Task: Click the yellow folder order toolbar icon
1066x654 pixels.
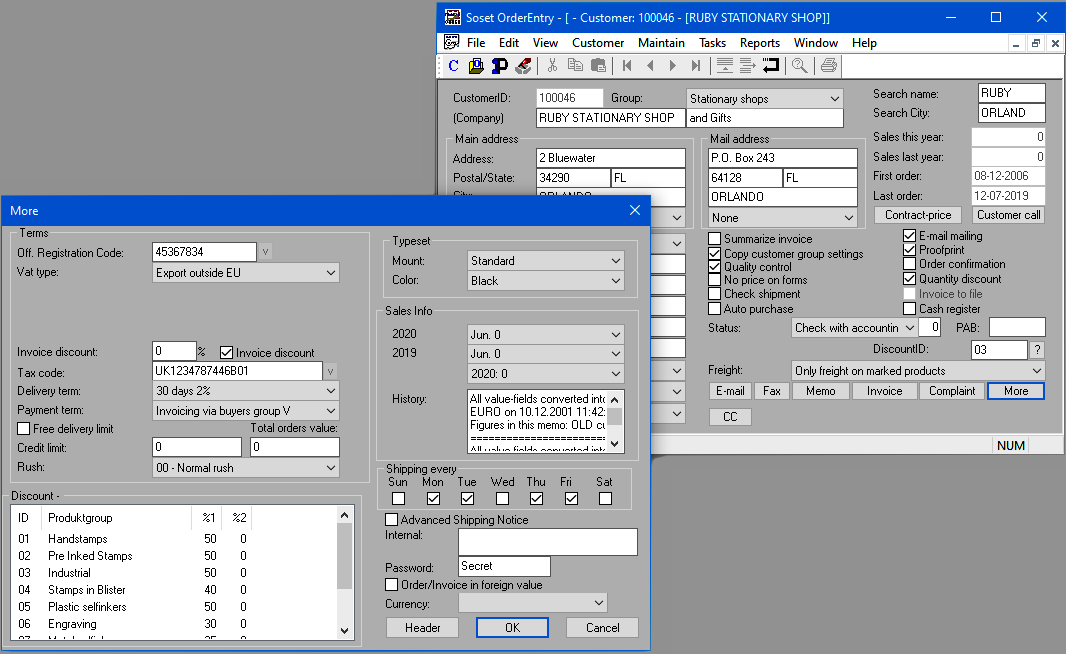Action: [476, 66]
